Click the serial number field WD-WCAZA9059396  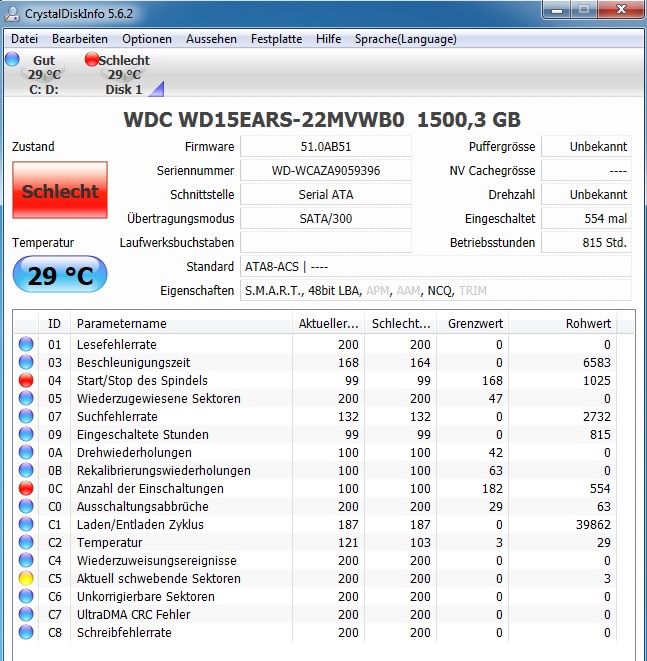(326, 171)
